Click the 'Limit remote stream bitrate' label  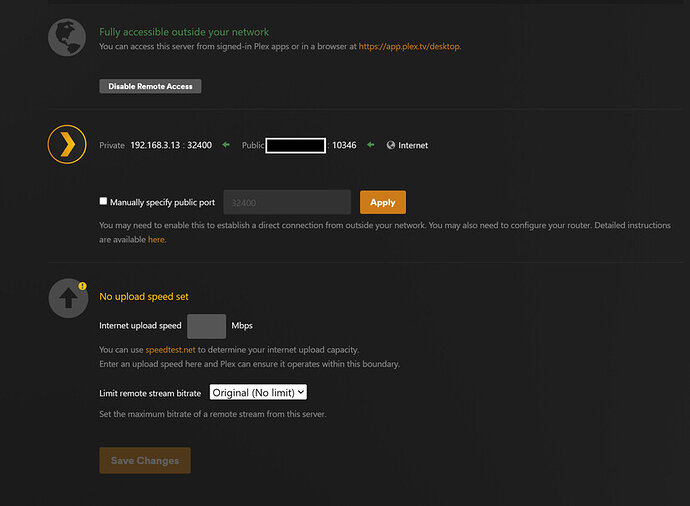click(x=150, y=393)
